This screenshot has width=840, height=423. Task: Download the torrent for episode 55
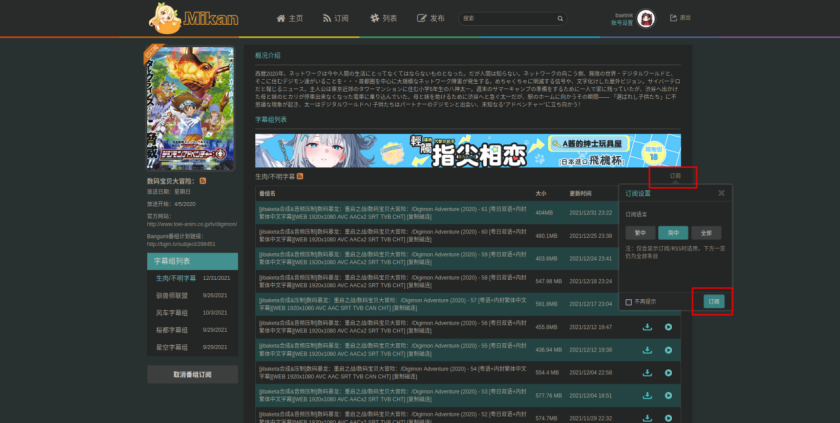point(647,350)
